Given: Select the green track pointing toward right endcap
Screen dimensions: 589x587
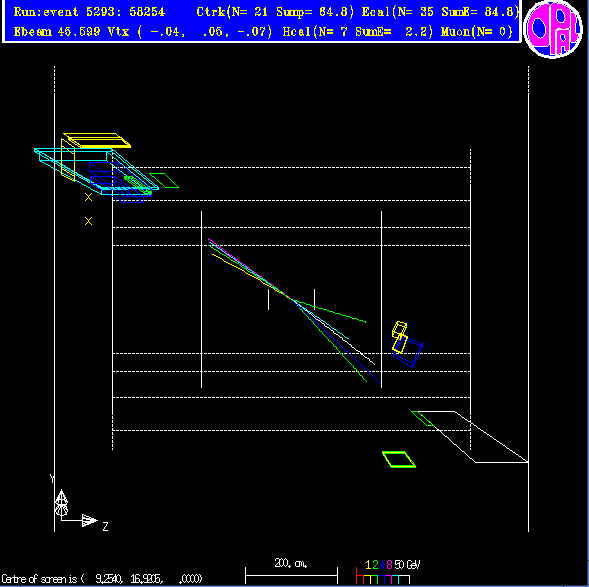Looking at the screenshot, I should point(331,311).
